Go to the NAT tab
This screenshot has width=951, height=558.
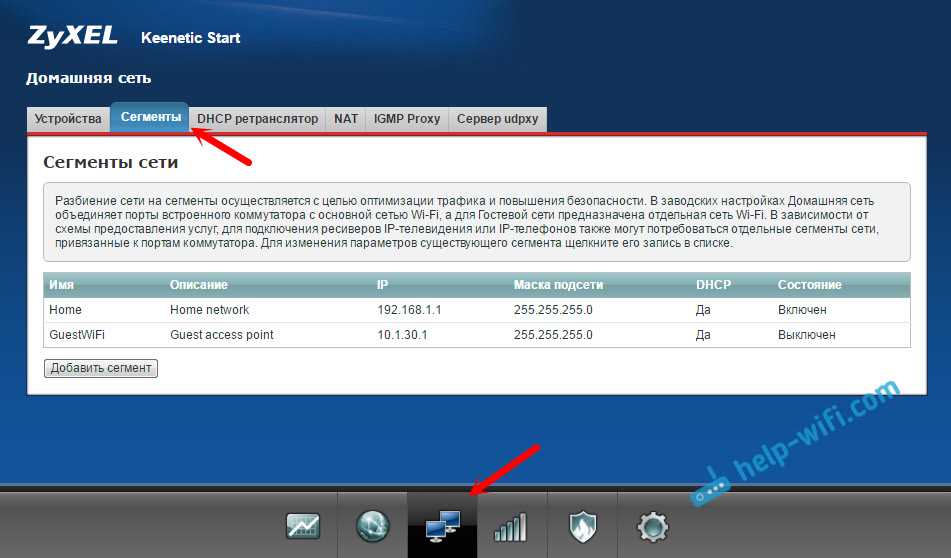346,119
